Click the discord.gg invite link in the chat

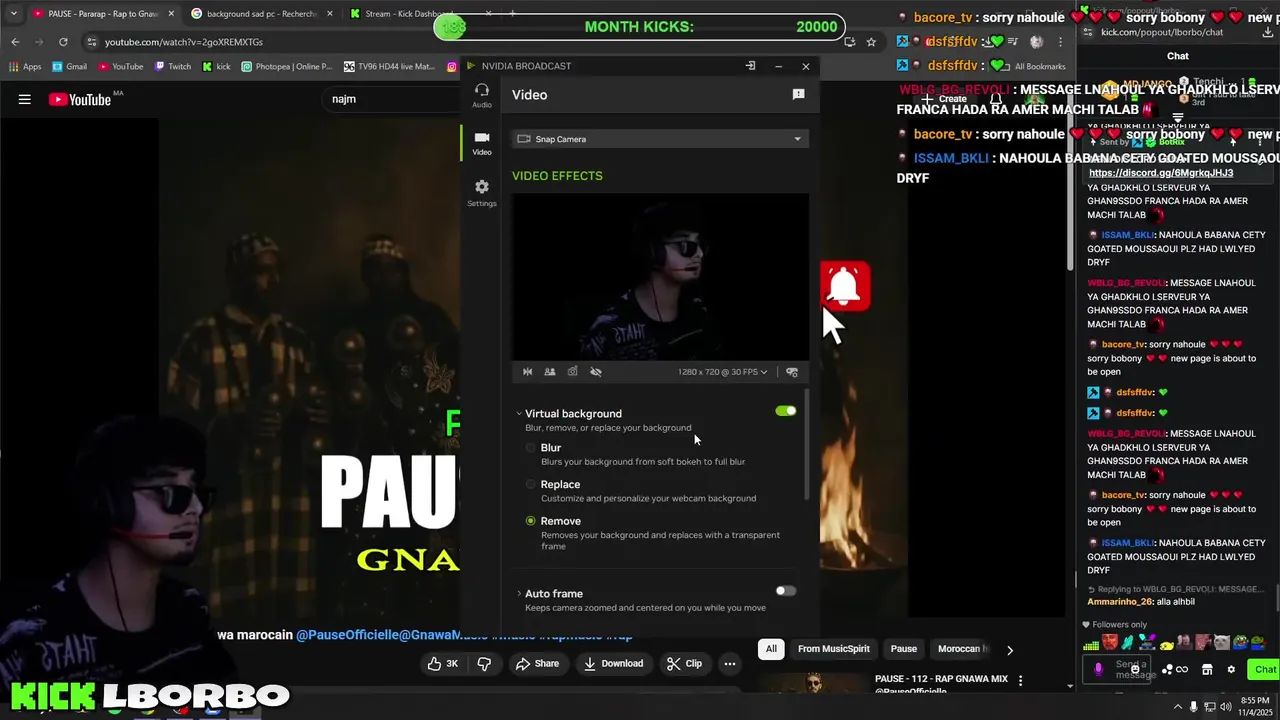click(x=1161, y=173)
